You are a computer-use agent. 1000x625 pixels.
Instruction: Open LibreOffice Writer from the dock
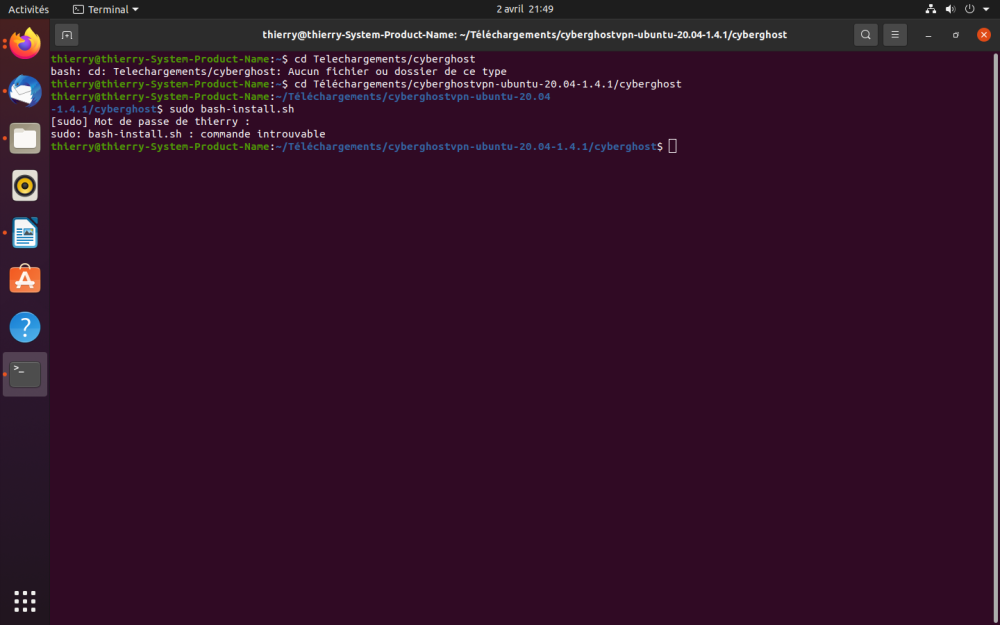(x=25, y=233)
